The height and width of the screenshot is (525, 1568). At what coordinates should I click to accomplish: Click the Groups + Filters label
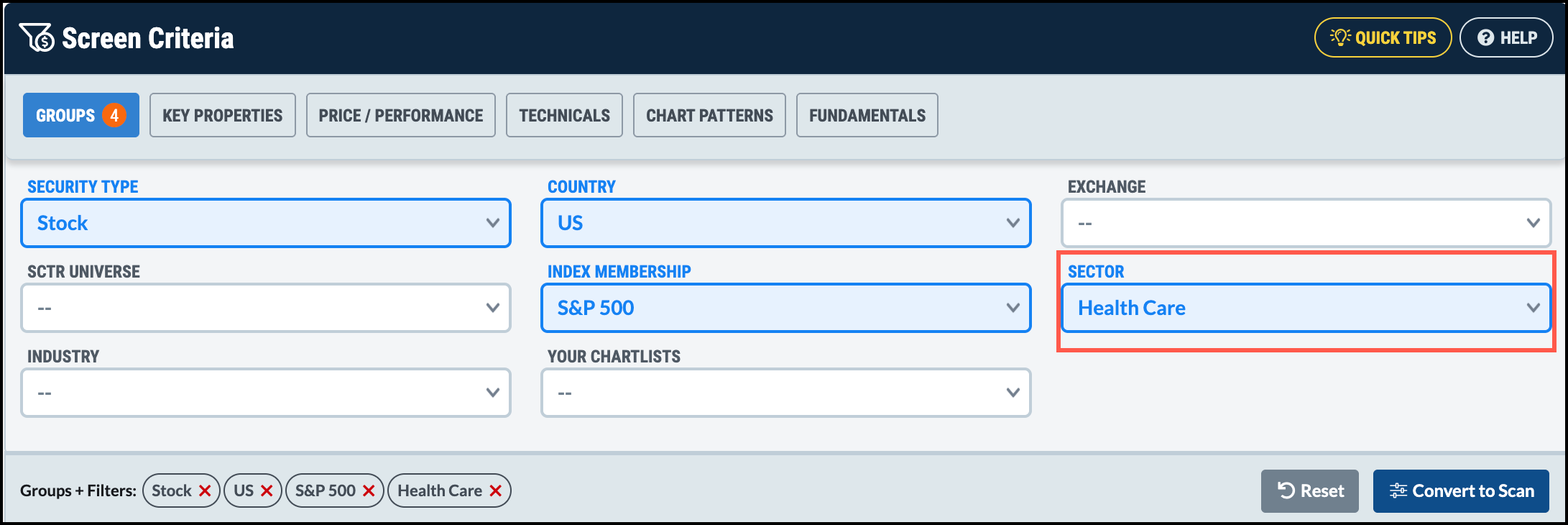click(78, 490)
